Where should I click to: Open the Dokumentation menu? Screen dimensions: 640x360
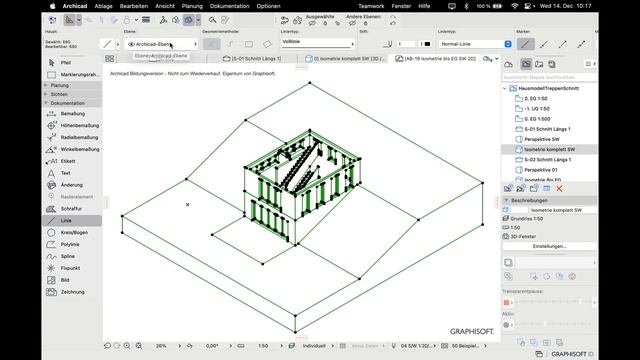pyautogui.click(x=229, y=6)
